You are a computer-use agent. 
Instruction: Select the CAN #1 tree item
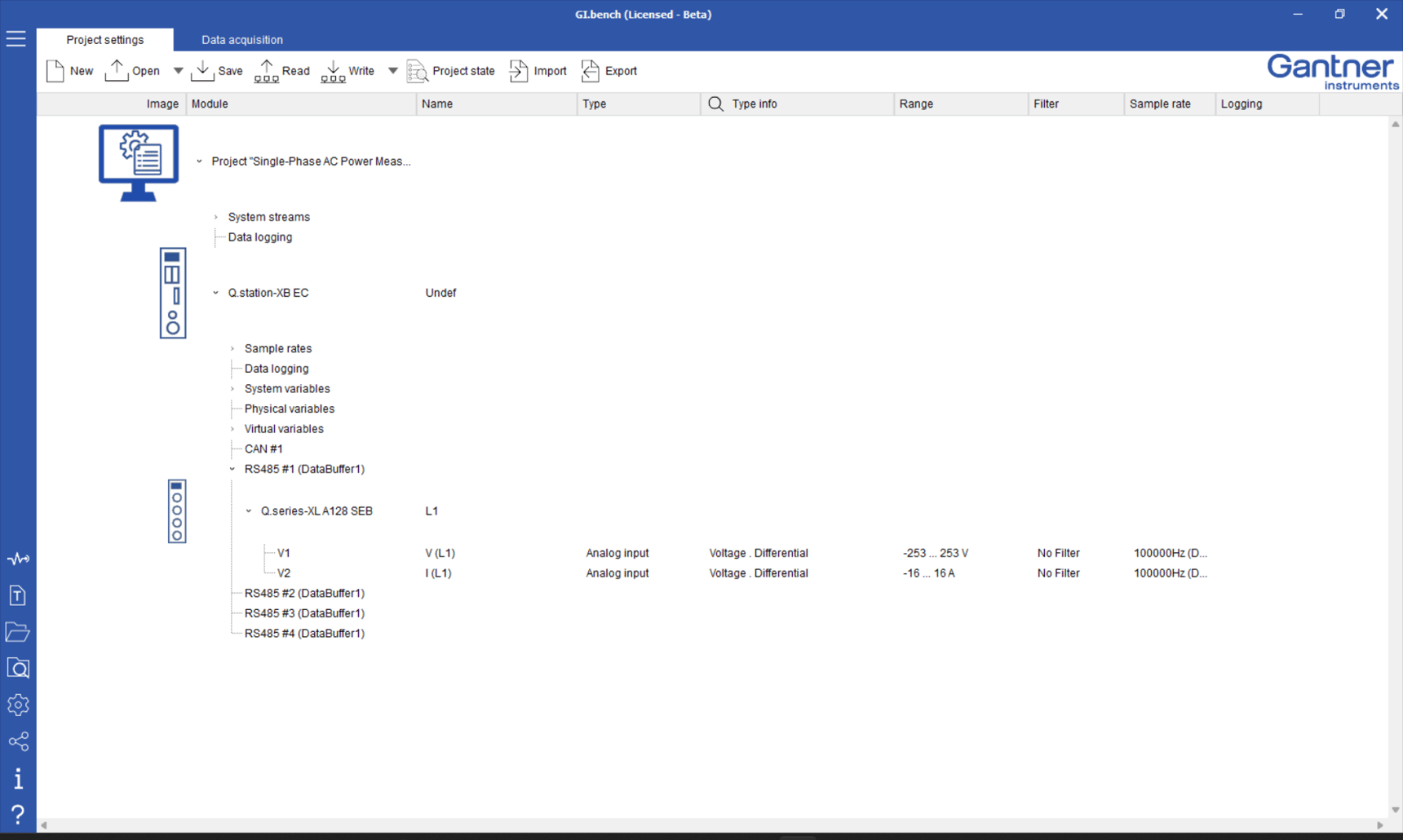point(263,449)
